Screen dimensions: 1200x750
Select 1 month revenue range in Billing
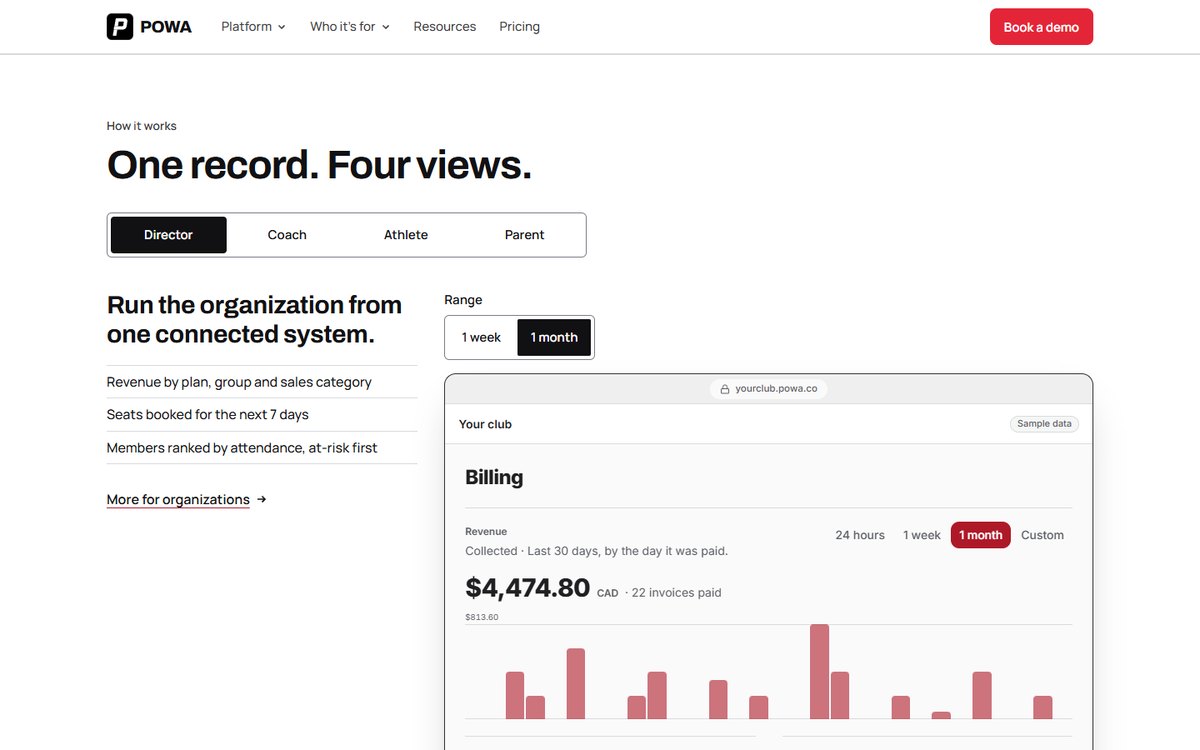pyautogui.click(x=981, y=535)
